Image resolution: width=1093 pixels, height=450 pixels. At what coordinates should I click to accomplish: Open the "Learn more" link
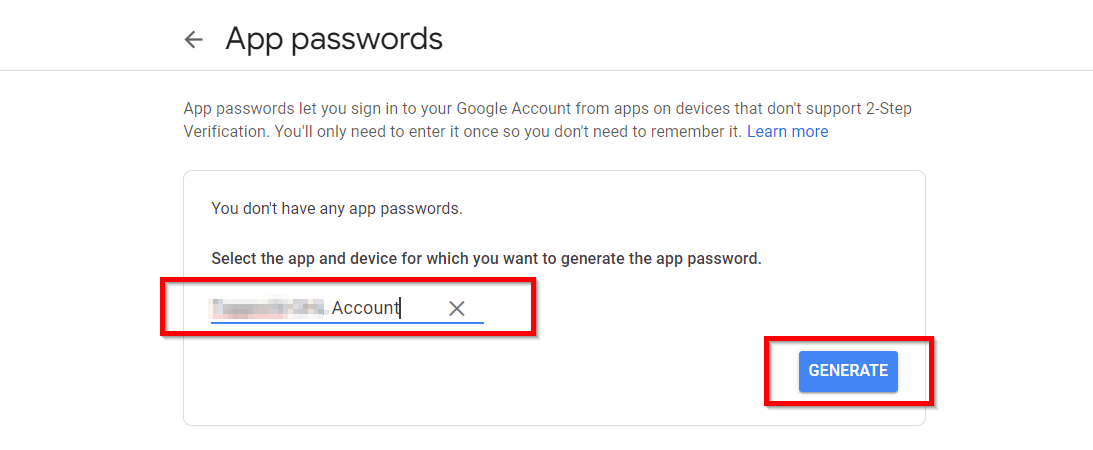click(x=787, y=132)
